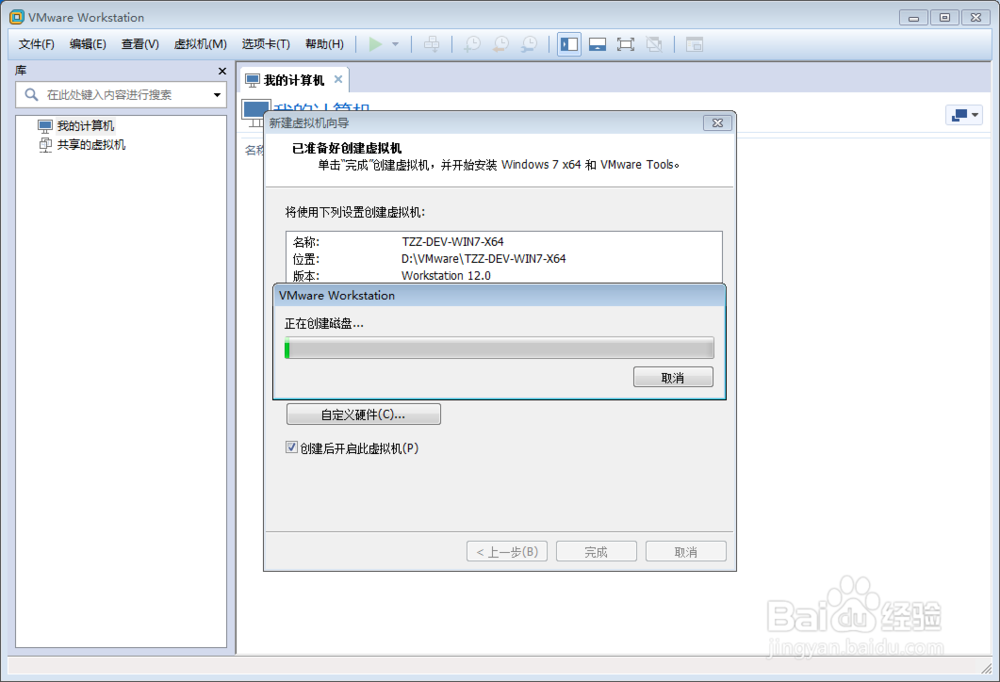This screenshot has height=682, width=1000.
Task: Click the 自定义硬件(C)... button
Action: [x=363, y=414]
